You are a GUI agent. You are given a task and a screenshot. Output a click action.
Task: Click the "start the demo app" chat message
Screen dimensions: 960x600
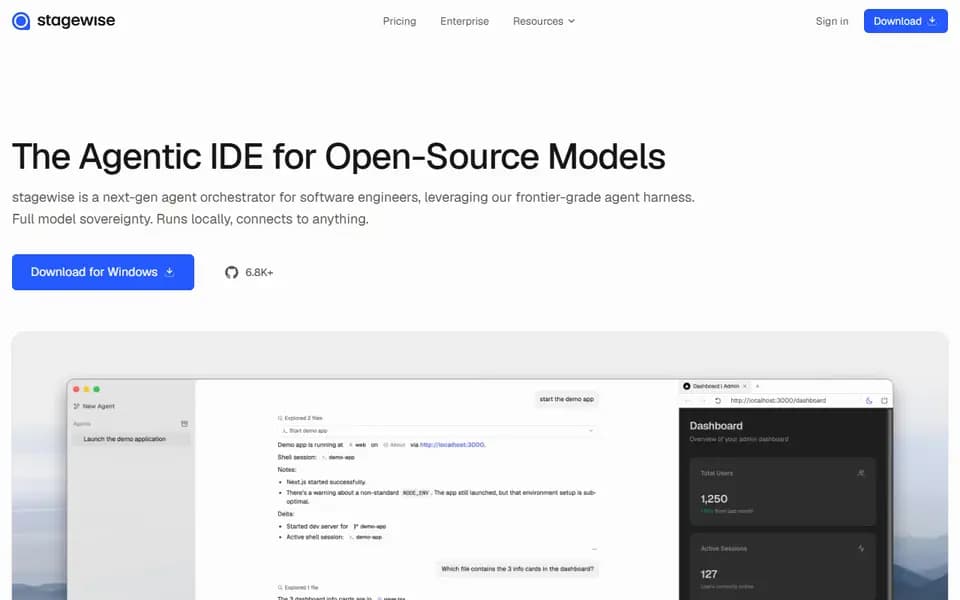coord(566,399)
